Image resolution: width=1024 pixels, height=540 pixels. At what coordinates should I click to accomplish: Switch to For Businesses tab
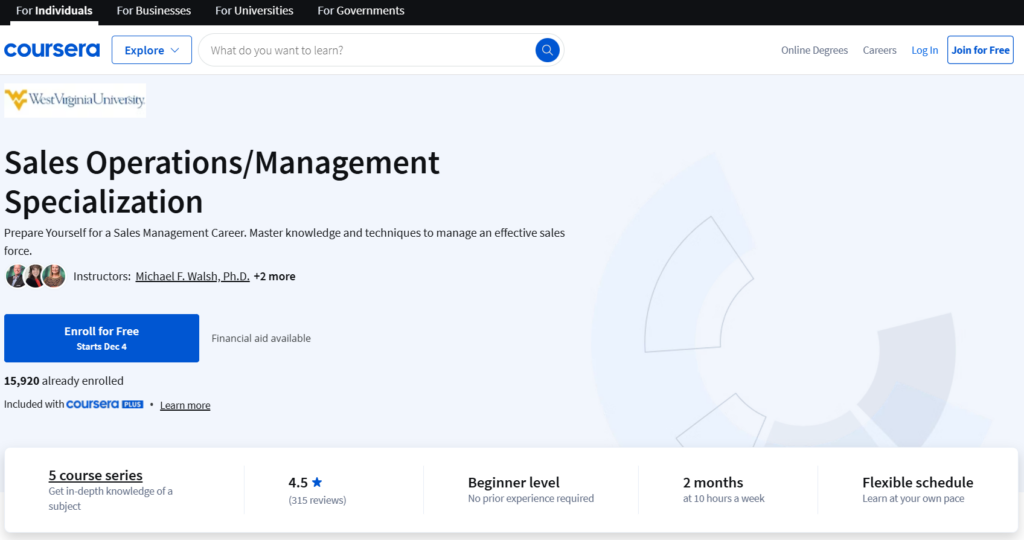[x=153, y=10]
